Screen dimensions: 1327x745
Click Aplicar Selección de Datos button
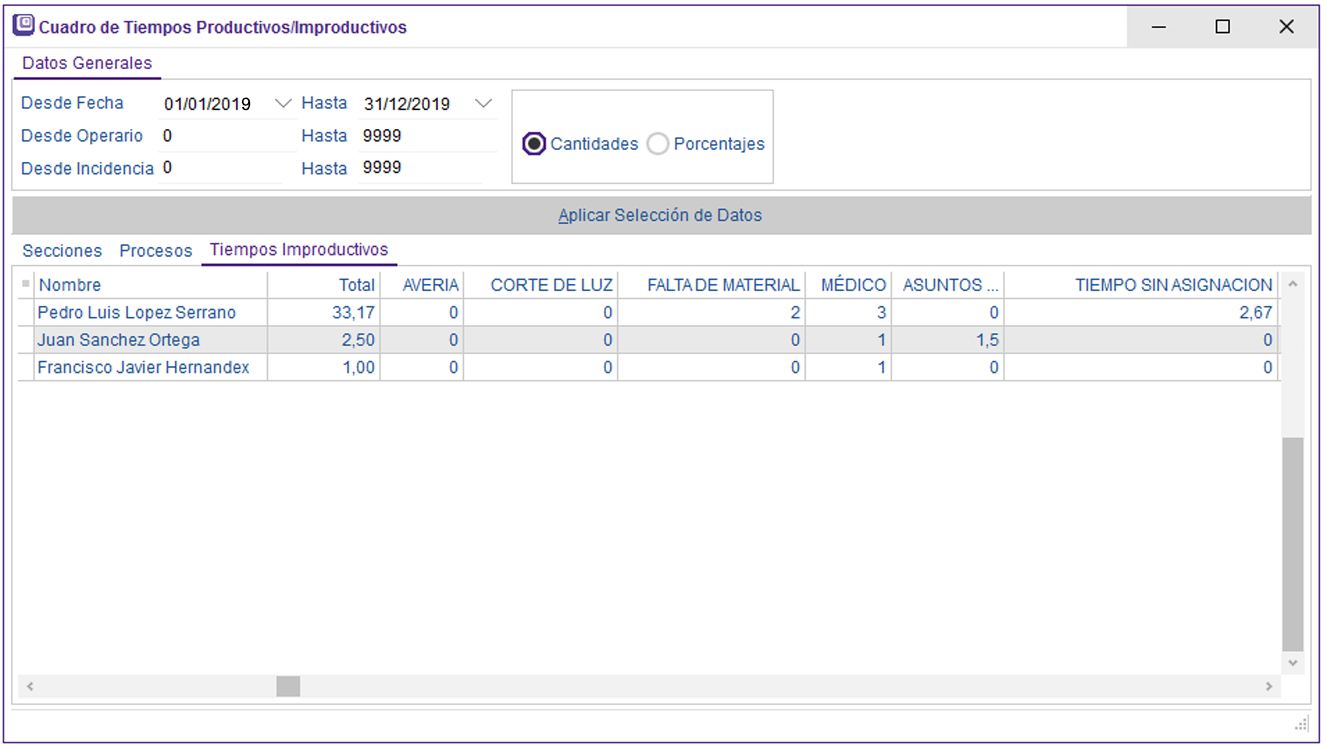pos(660,215)
